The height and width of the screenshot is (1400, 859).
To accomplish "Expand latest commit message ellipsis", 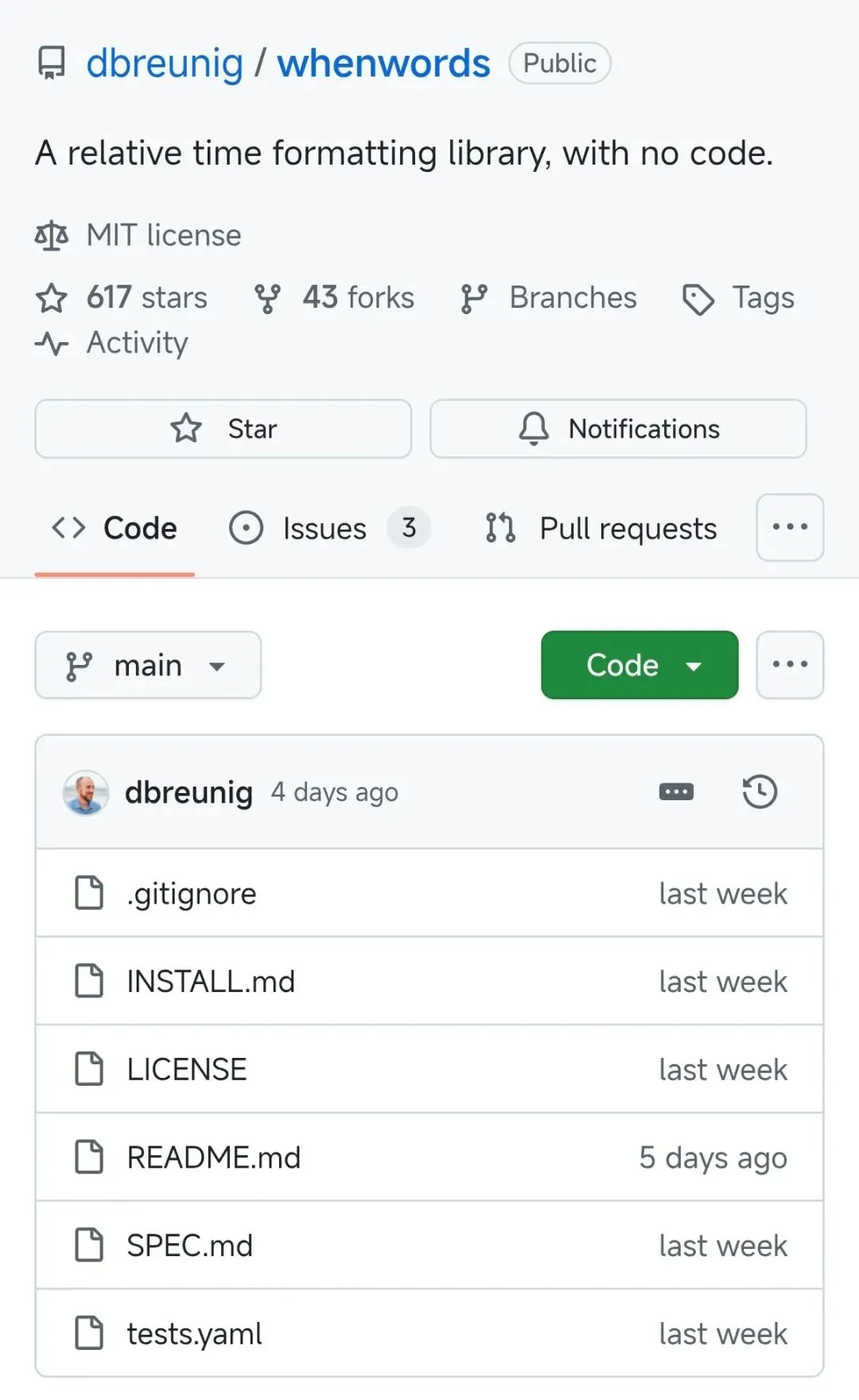I will tap(676, 792).
